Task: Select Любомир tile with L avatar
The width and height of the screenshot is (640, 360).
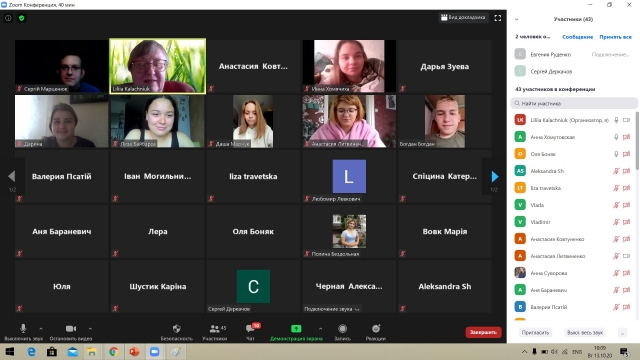Action: pos(349,176)
